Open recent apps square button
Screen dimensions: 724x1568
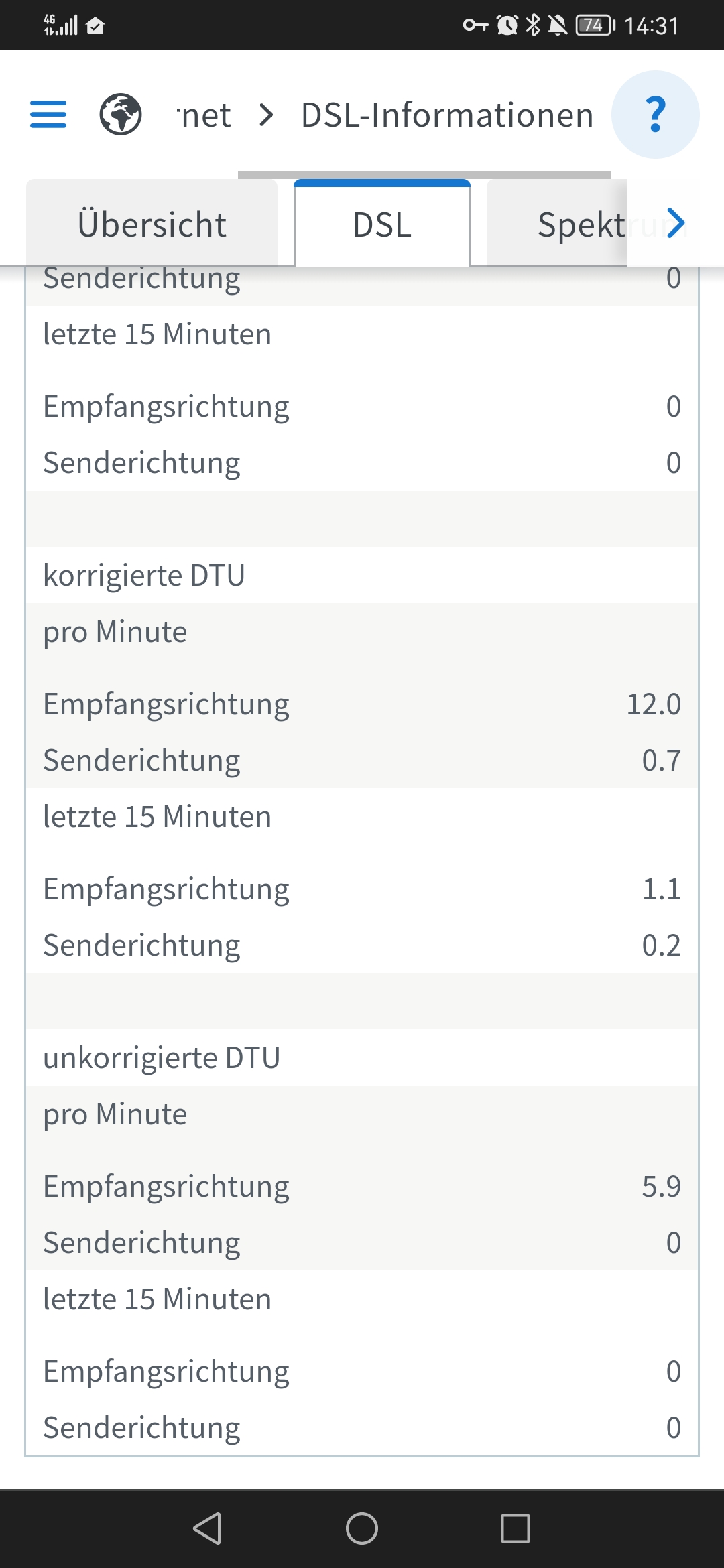pyautogui.click(x=515, y=1528)
